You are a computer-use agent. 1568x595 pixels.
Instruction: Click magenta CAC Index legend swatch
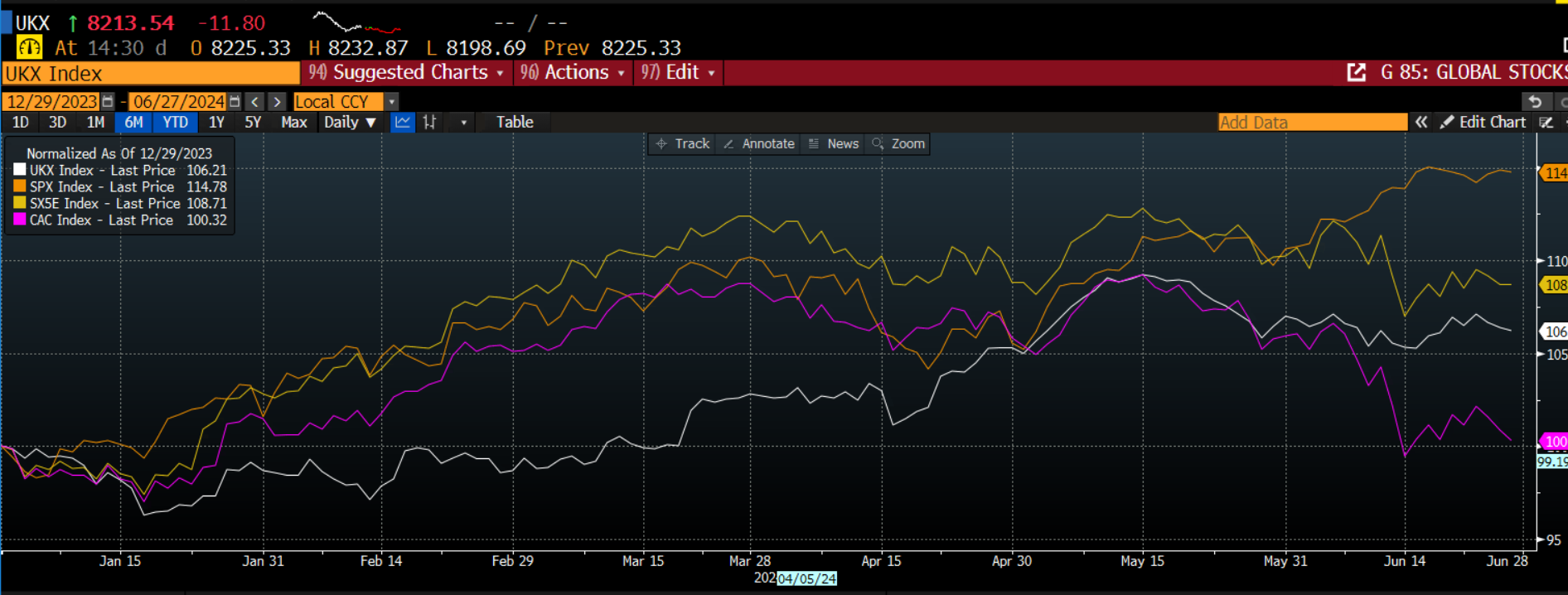point(20,220)
